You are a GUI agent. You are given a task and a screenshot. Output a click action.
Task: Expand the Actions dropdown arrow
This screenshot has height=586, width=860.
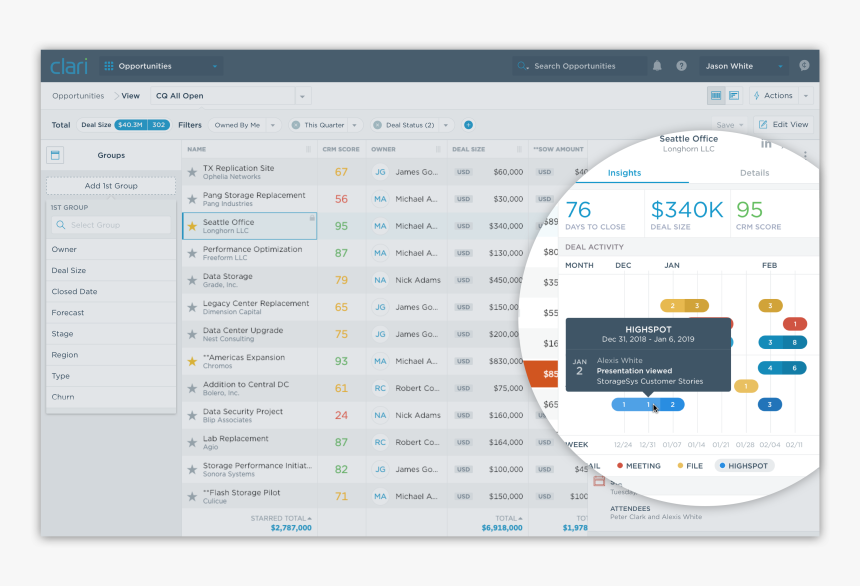click(x=806, y=95)
